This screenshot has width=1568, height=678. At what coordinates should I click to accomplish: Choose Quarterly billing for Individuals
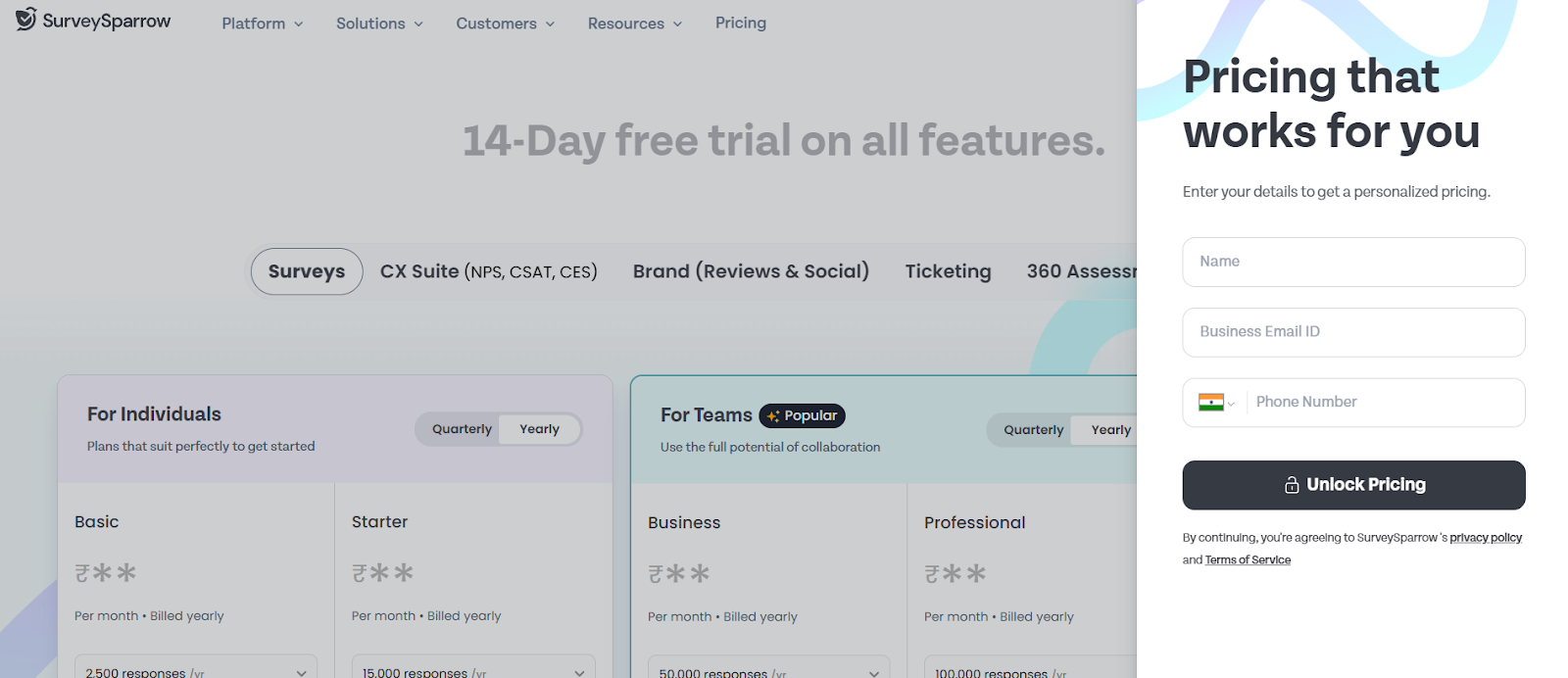pos(462,429)
